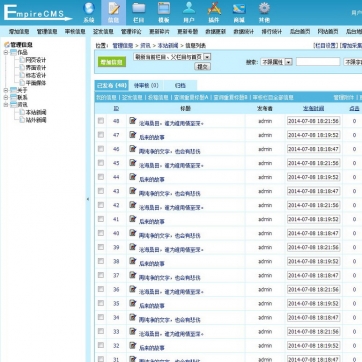Open the 本站新闻 breadcrumb link
The image size is (362, 362).
tap(167, 45)
